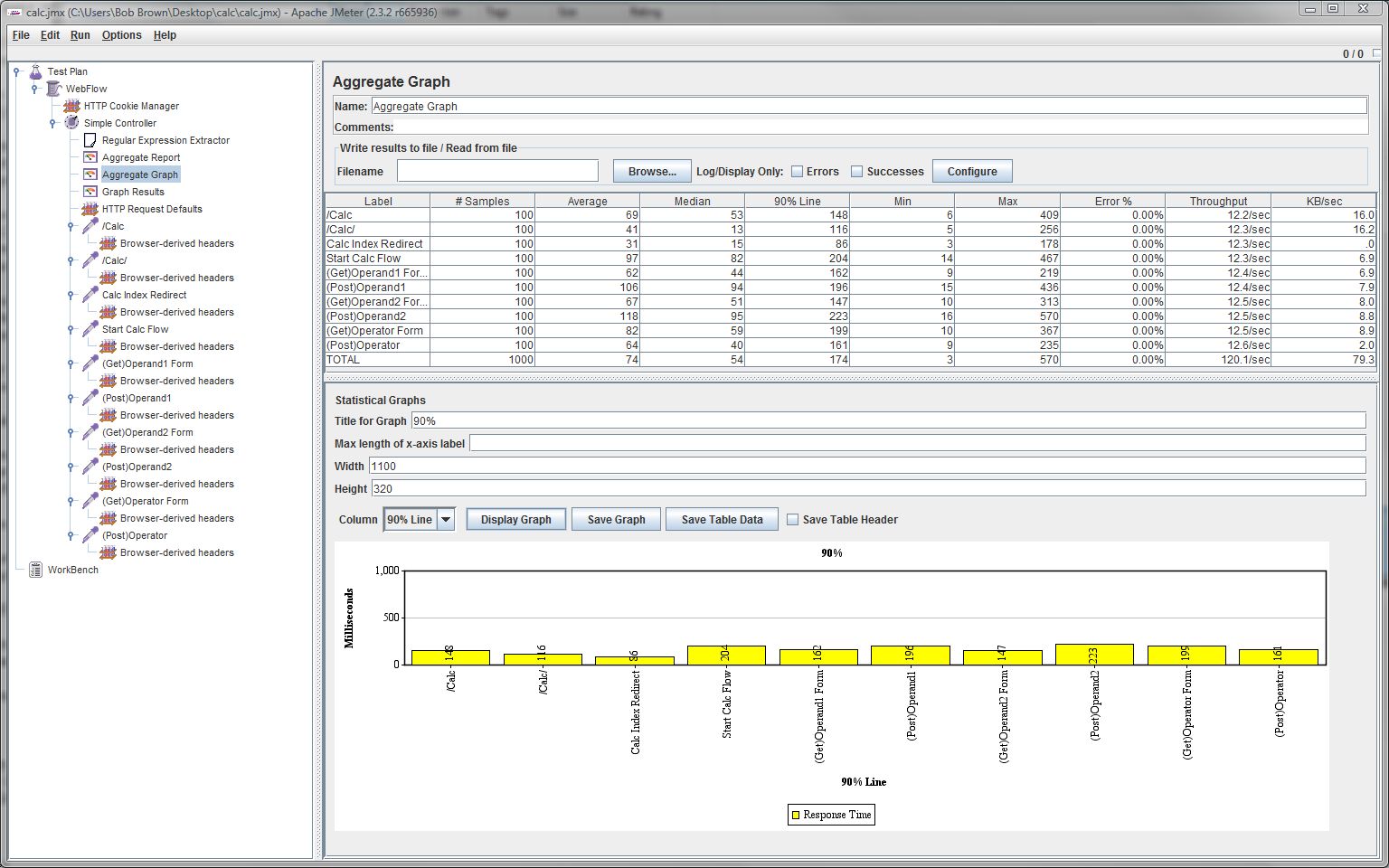Open the Edit menu
The image size is (1389, 868).
50,35
